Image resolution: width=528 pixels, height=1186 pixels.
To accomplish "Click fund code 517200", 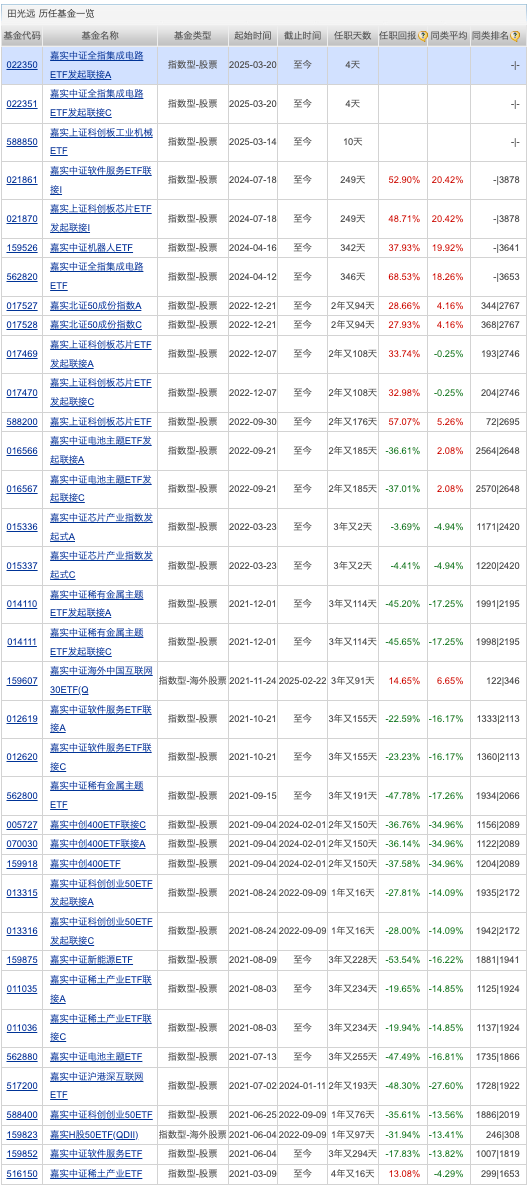I will pyautogui.click(x=22, y=1085).
